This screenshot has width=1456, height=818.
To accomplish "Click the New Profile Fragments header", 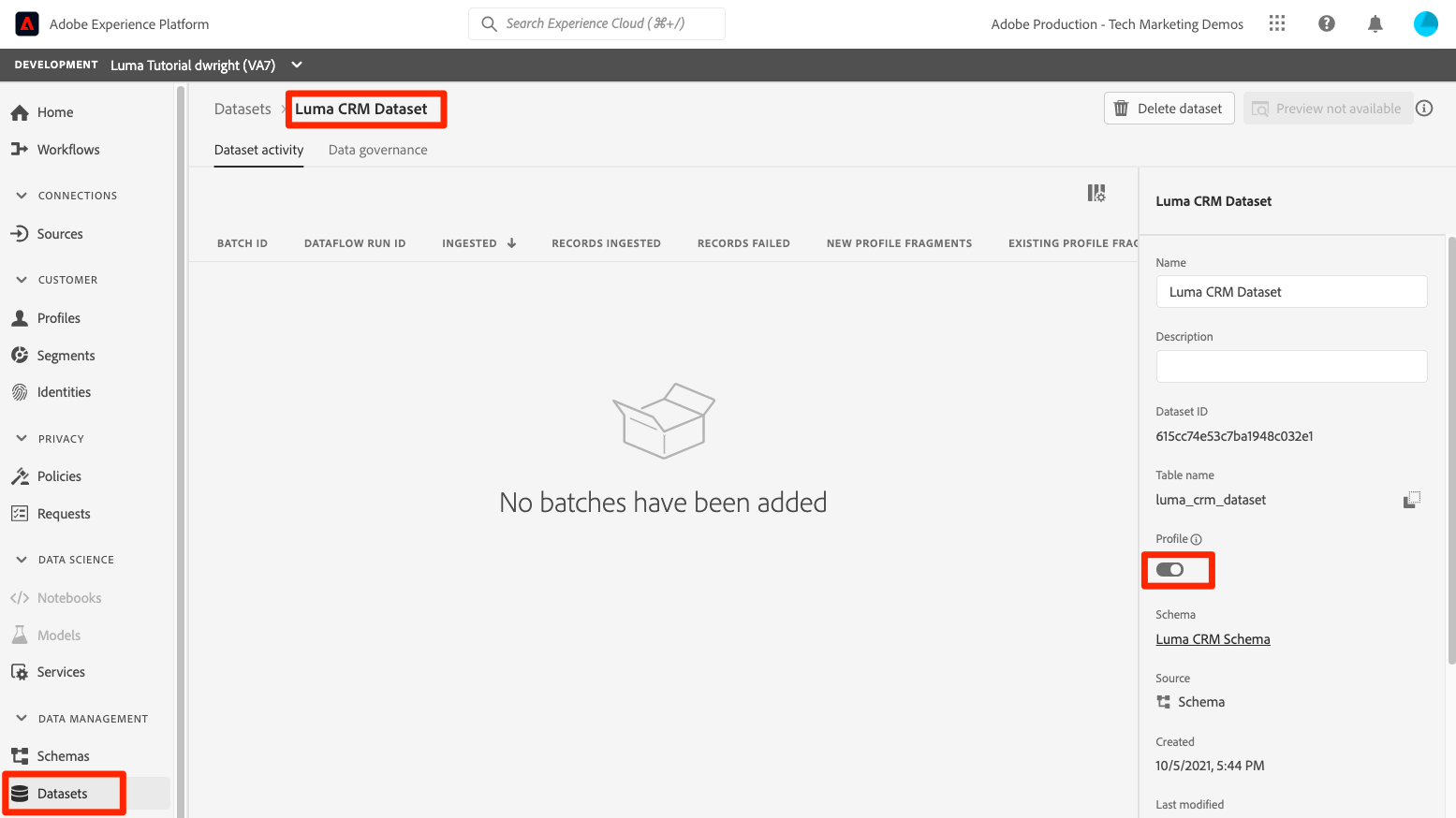I will coord(899,243).
